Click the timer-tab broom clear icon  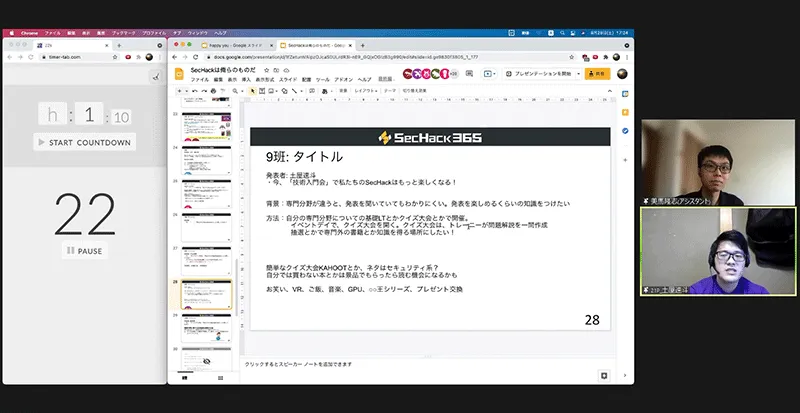(x=155, y=77)
